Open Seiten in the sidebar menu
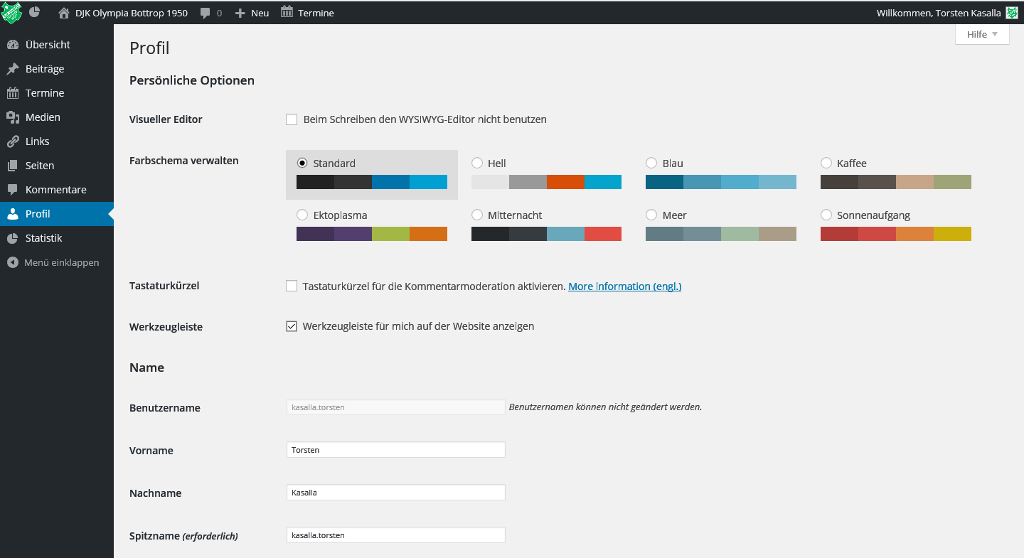This screenshot has height=558, width=1024. pos(40,165)
